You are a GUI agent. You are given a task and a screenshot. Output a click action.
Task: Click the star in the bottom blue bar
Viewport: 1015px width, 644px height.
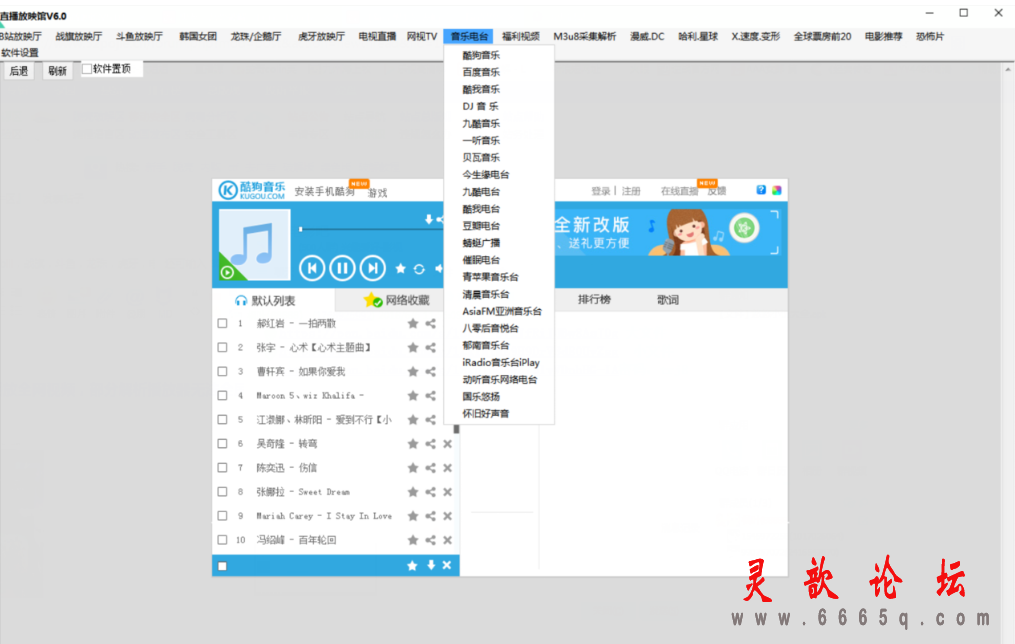point(412,566)
